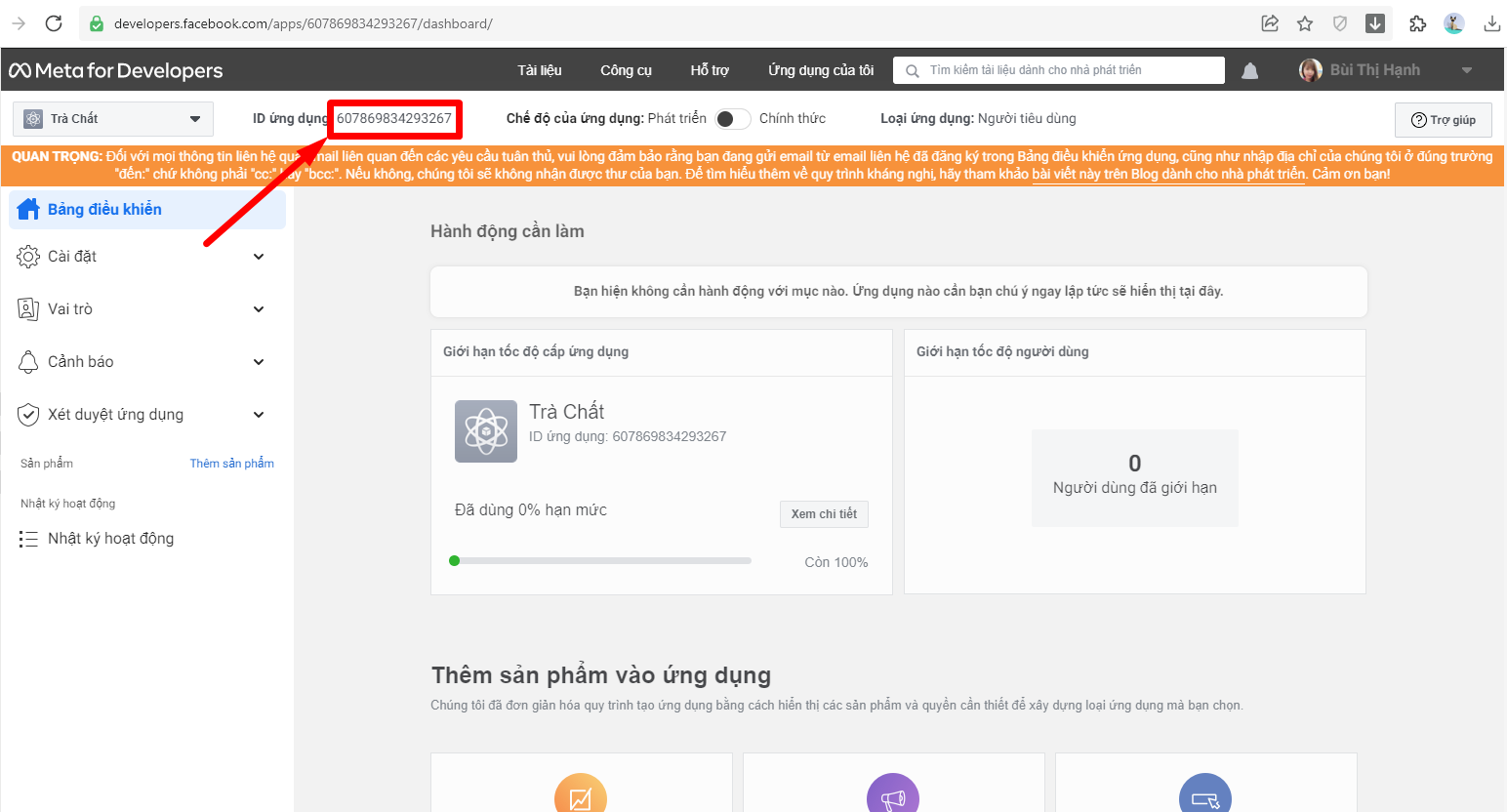
Task: Click the Thêm sản phẩm link
Action: tap(231, 464)
